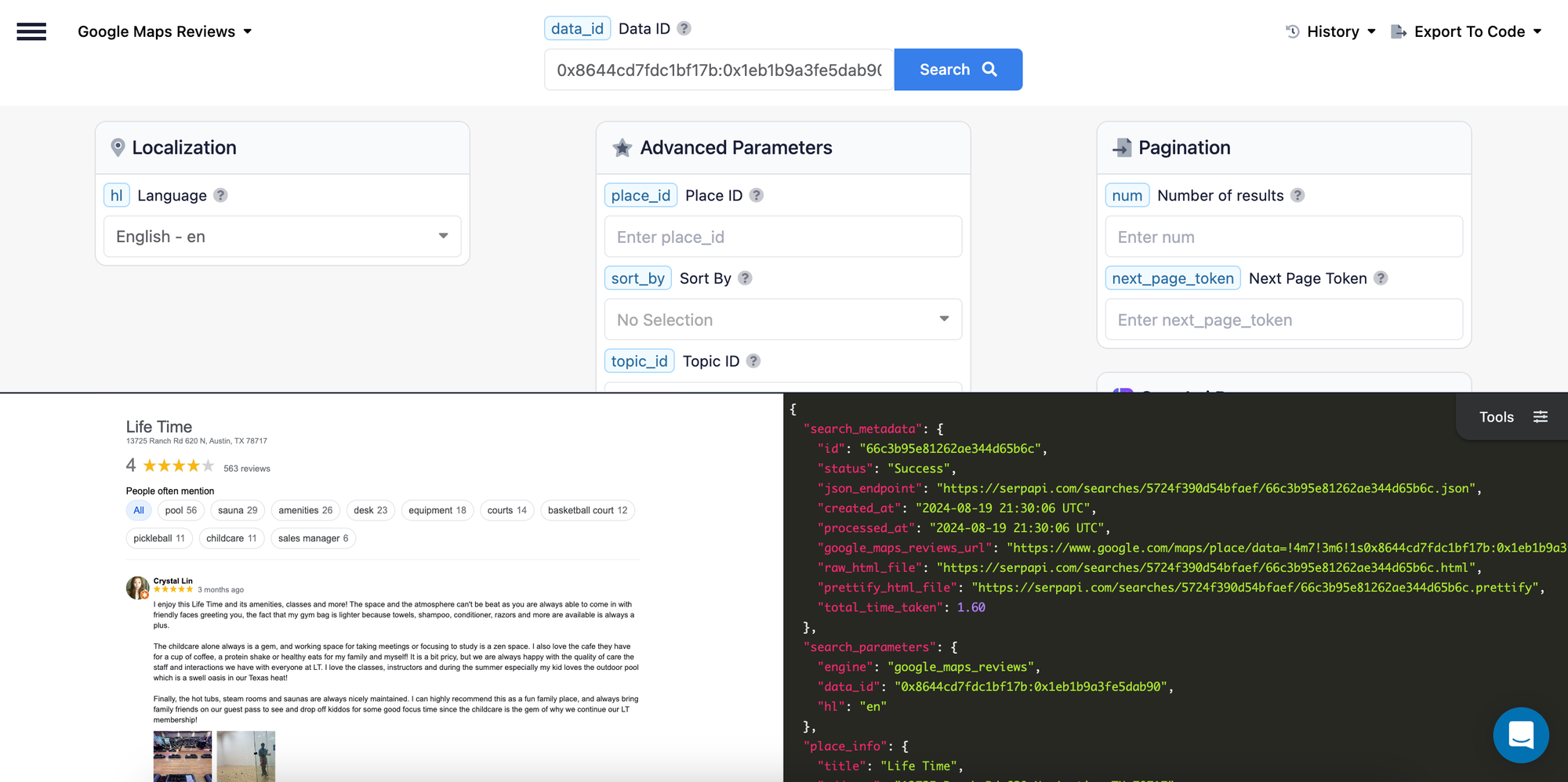Click the hl parameter tag
1568x782 pixels.
[x=117, y=195]
